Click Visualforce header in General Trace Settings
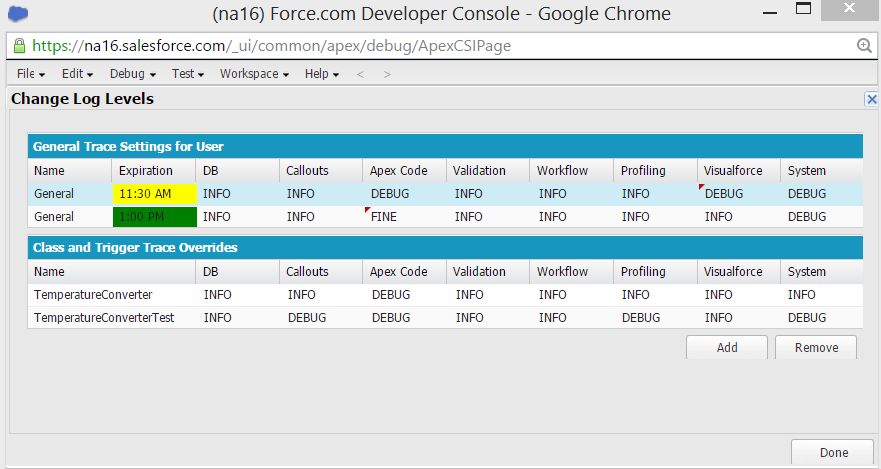Viewport: 881px width, 469px height. 739,171
